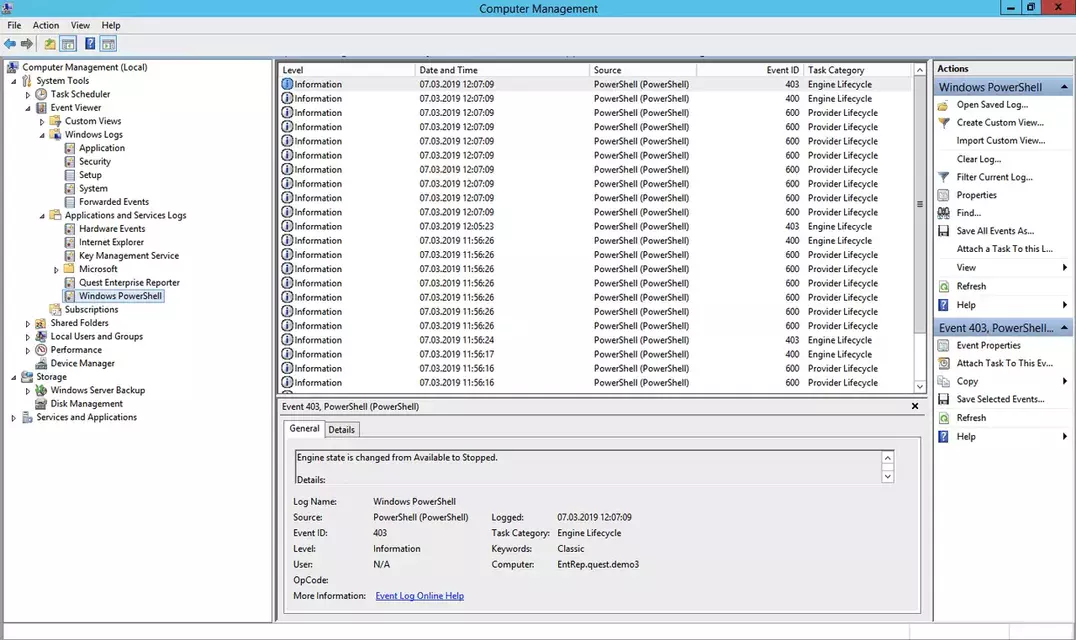Collapse the Windows Logs node
The height and width of the screenshot is (640, 1076).
tap(42, 135)
